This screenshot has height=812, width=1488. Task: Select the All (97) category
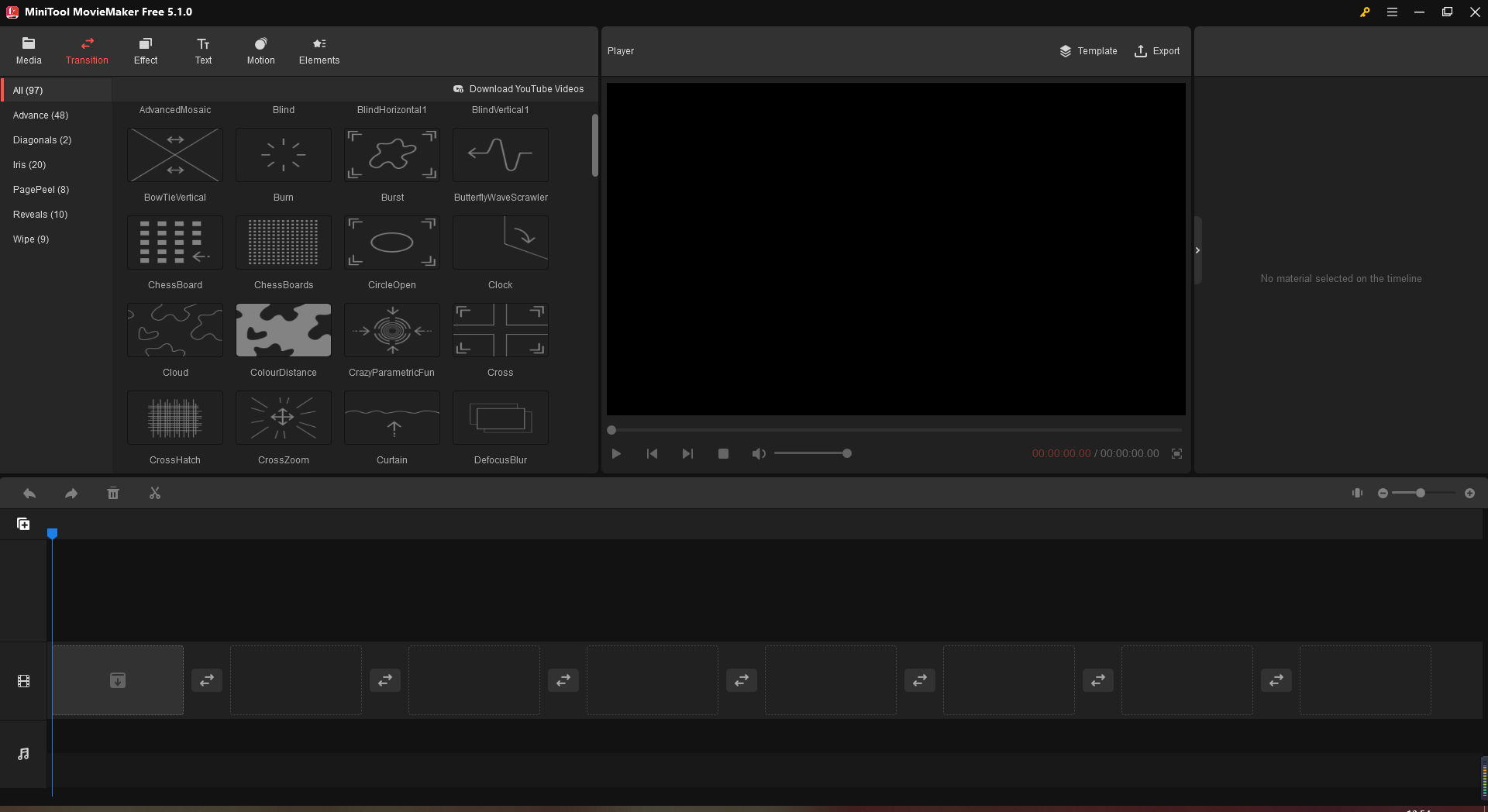[x=57, y=91]
